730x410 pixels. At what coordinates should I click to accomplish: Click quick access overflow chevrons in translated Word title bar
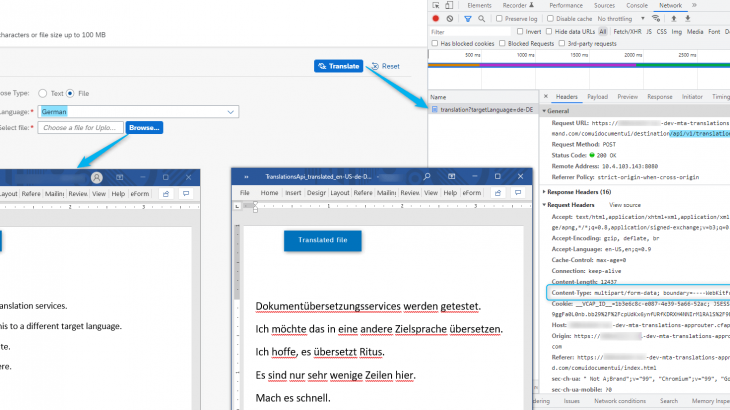click(x=246, y=177)
